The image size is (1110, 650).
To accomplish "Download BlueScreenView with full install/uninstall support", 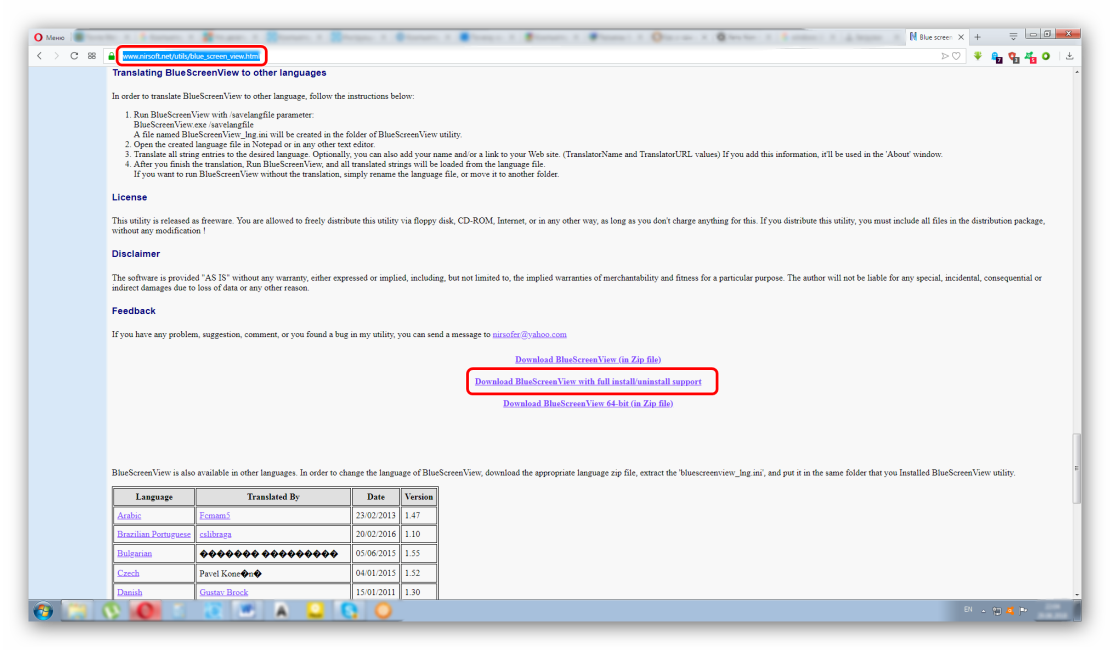I will pos(588,382).
